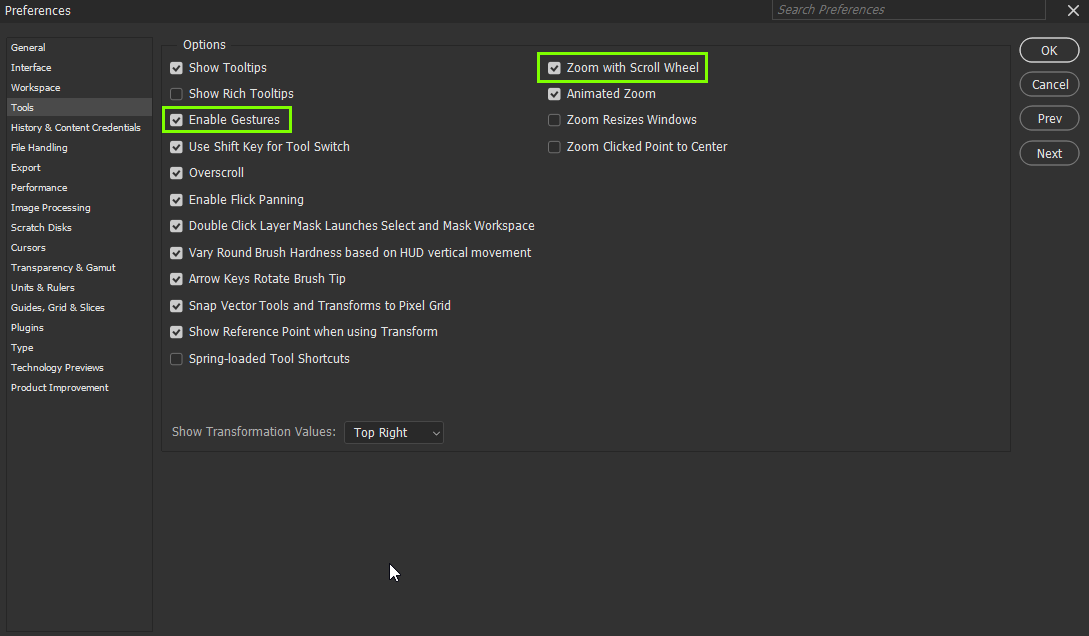1089x636 pixels.
Task: Open the Show Transformation Values dropdown
Action: click(393, 432)
